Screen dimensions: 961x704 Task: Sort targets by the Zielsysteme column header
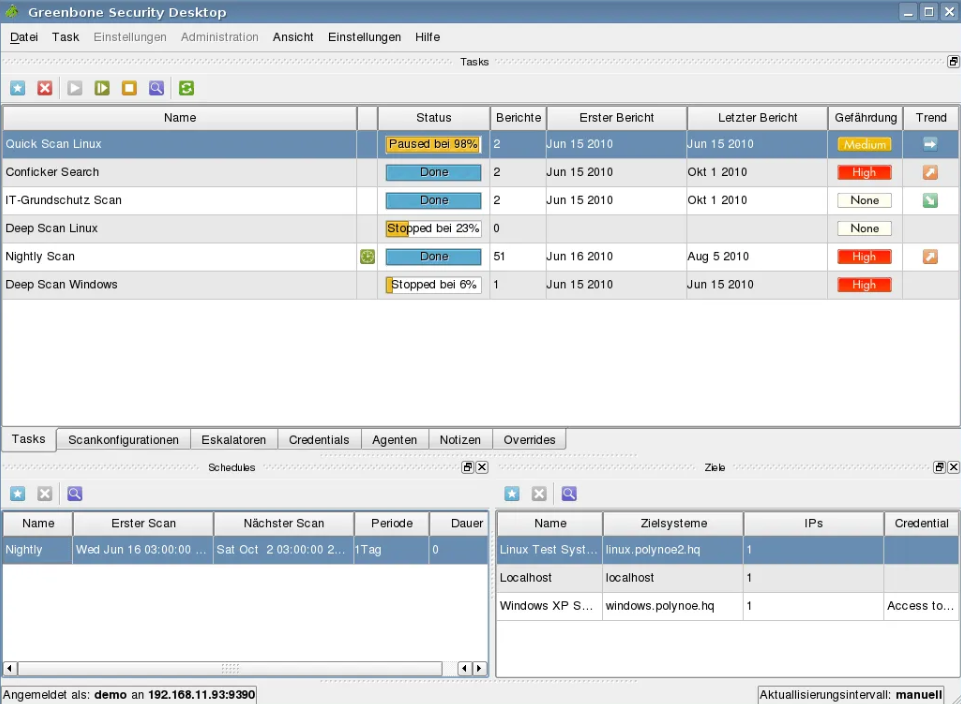click(674, 524)
